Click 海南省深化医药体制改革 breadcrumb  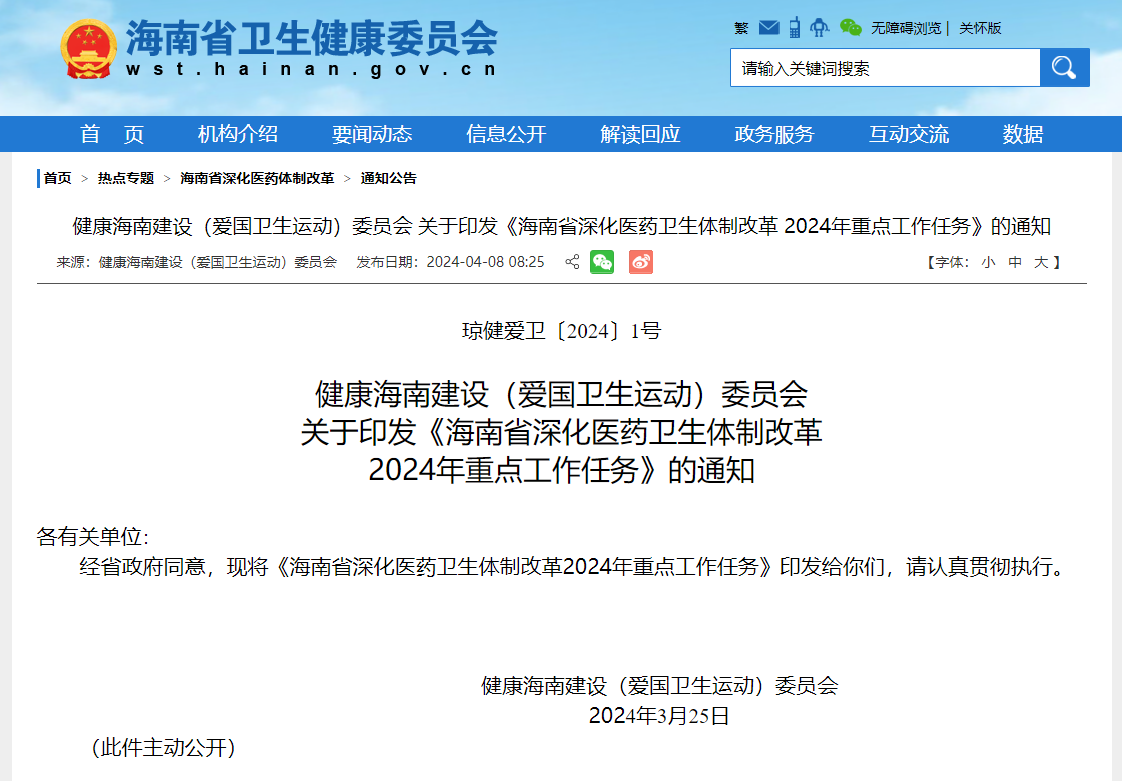coord(257,178)
